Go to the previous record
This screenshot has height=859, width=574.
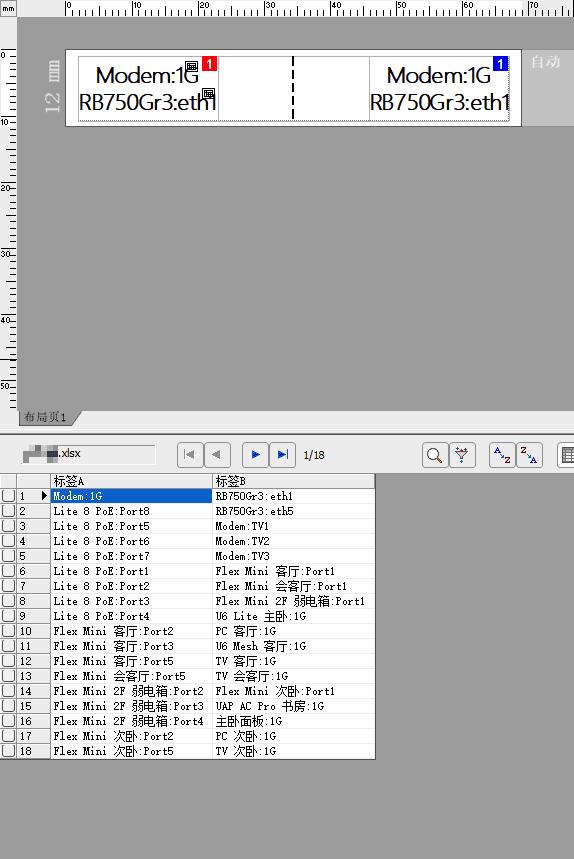click(x=217, y=455)
